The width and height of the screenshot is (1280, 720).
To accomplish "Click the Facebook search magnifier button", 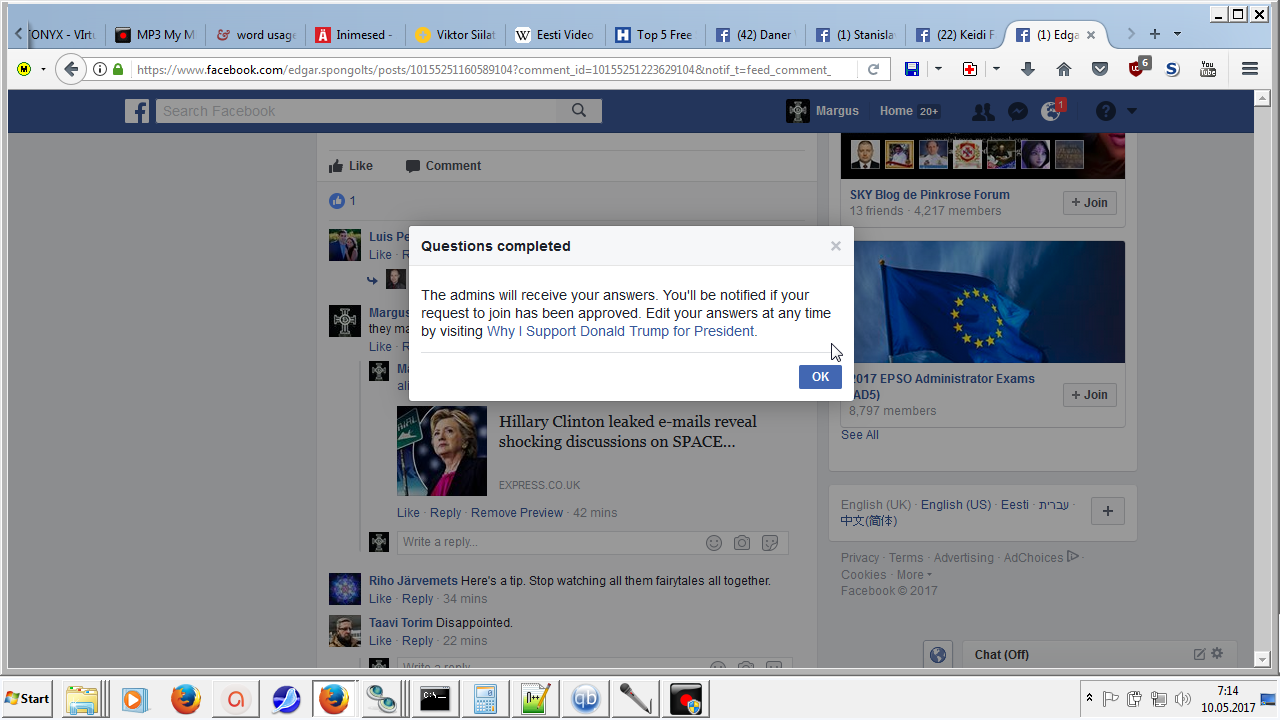I will pyautogui.click(x=579, y=111).
